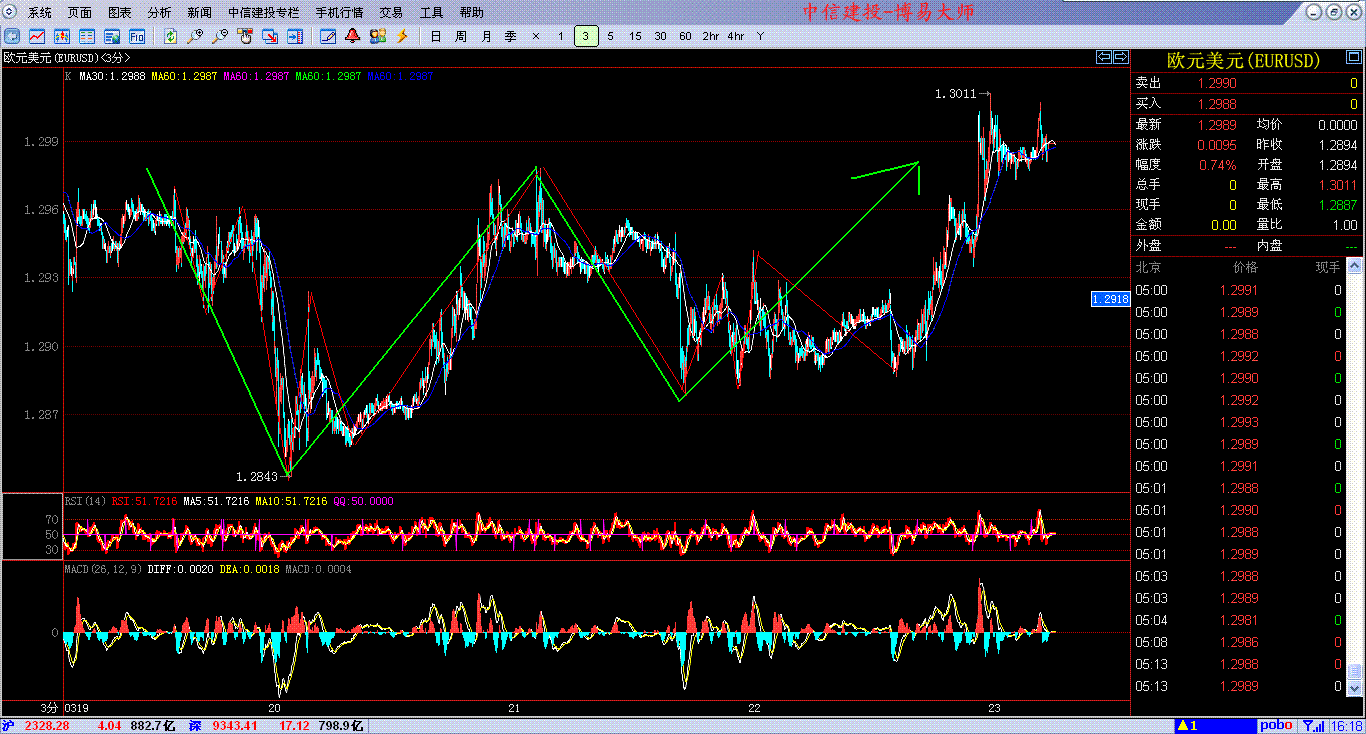Click the two people community icon
The height and width of the screenshot is (734, 1366).
pos(378,36)
